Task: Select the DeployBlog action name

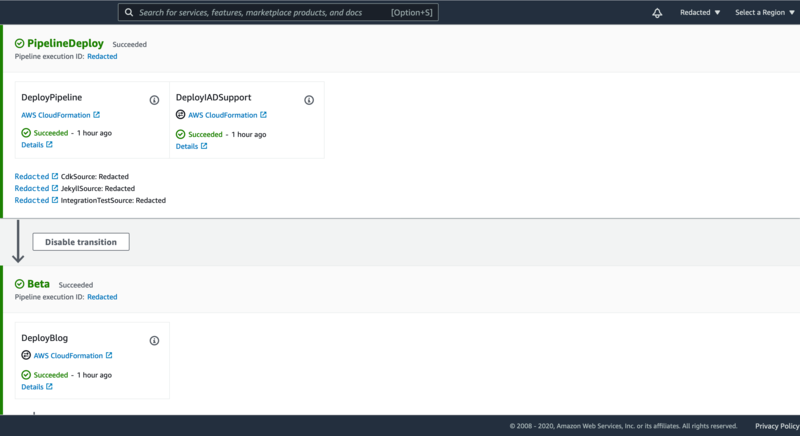Action: click(x=44, y=338)
